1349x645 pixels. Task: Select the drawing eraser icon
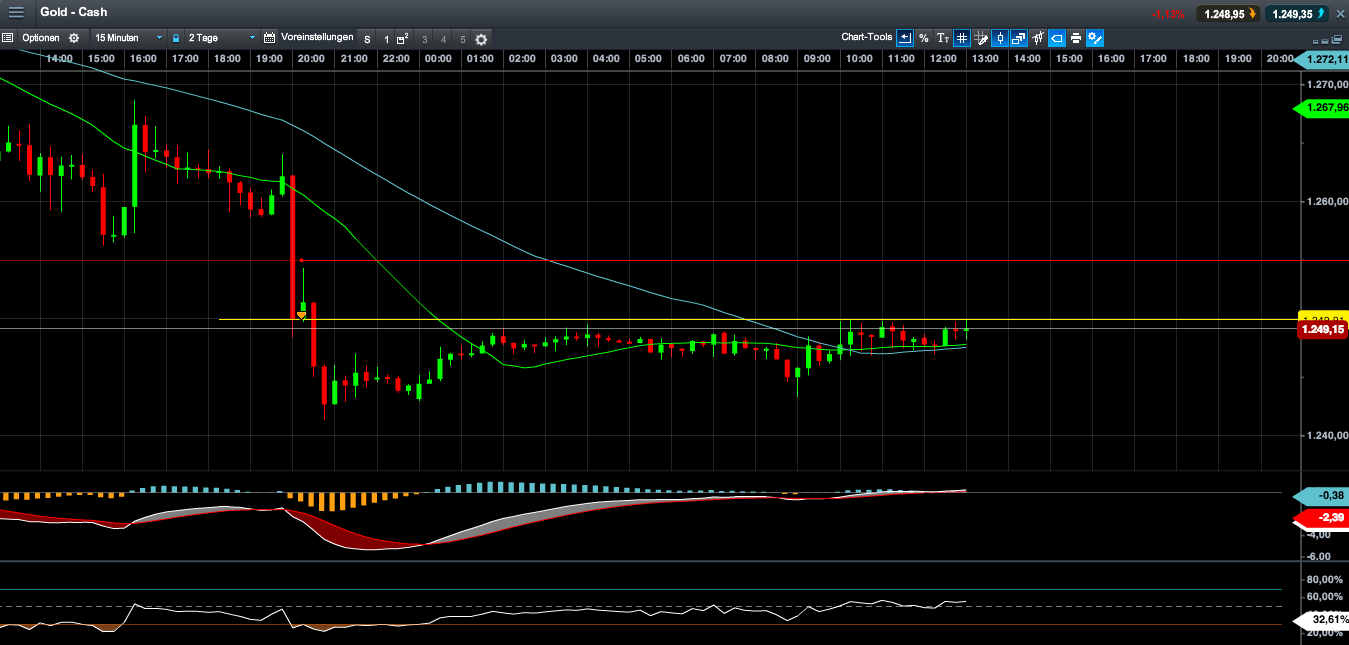pos(1056,38)
